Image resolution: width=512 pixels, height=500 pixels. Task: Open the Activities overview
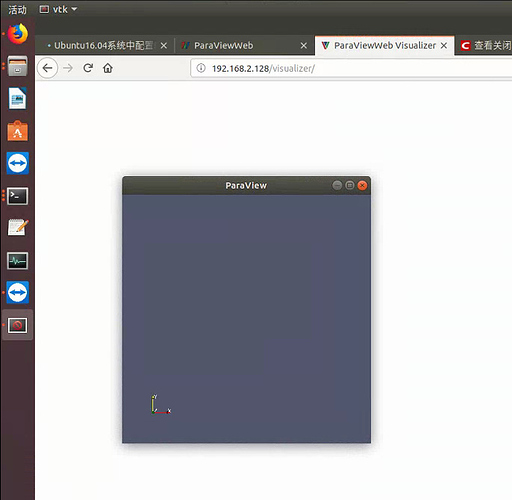coord(17,9)
